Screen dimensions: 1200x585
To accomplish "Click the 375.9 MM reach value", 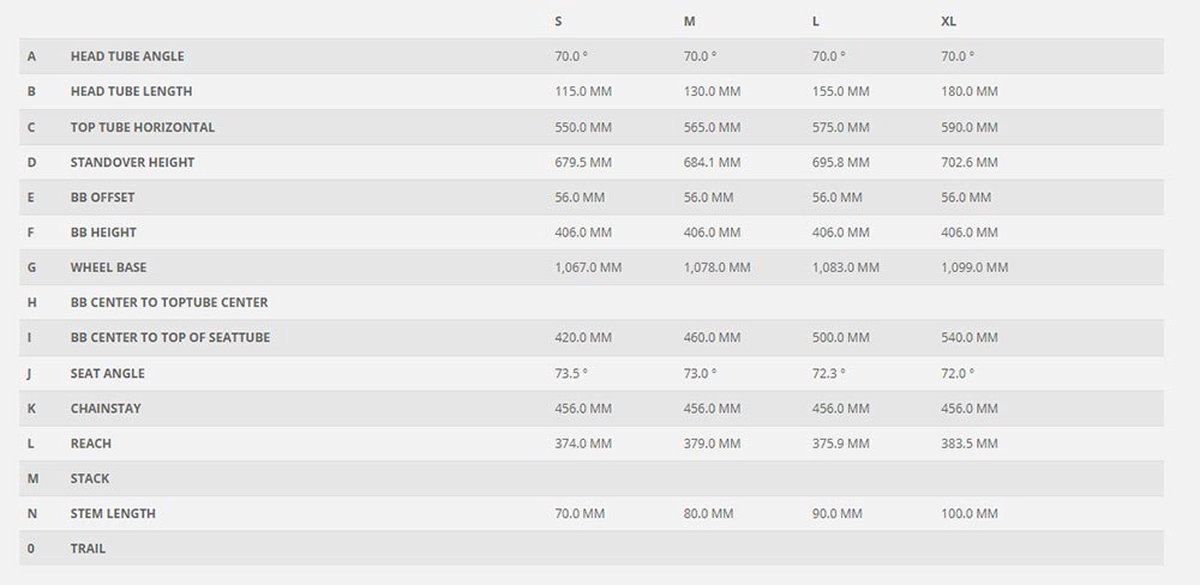I will [x=840, y=444].
